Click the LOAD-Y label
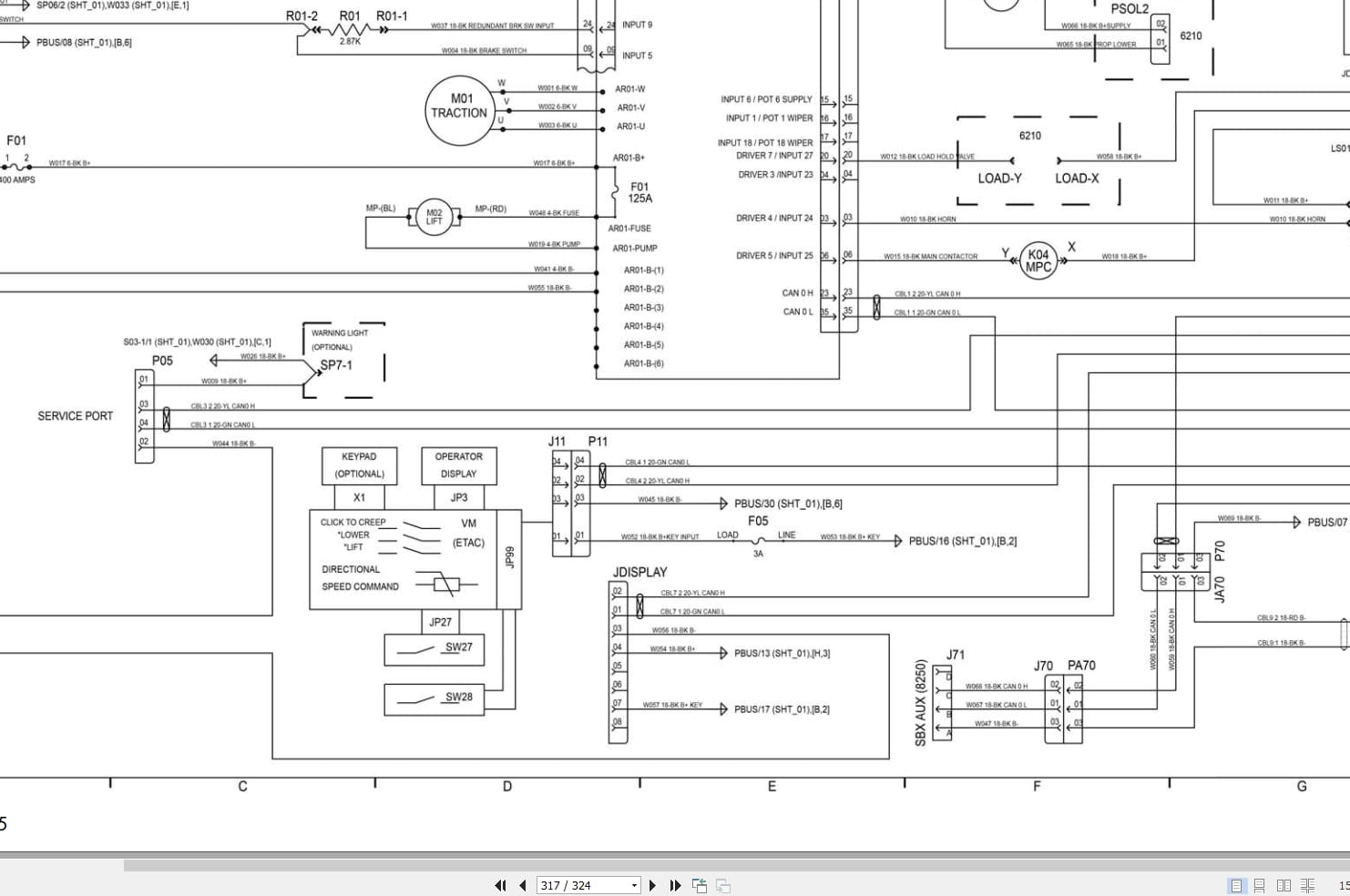The width and height of the screenshot is (1350, 896). [x=999, y=178]
